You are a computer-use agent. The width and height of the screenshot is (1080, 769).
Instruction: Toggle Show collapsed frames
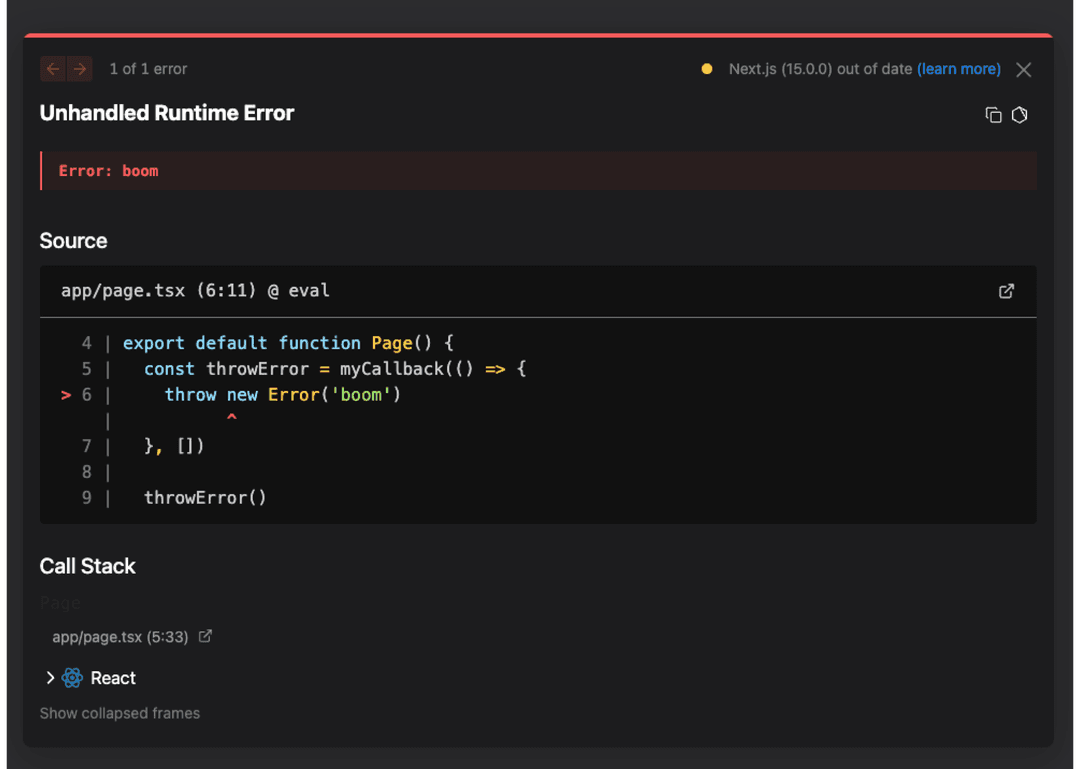point(119,713)
